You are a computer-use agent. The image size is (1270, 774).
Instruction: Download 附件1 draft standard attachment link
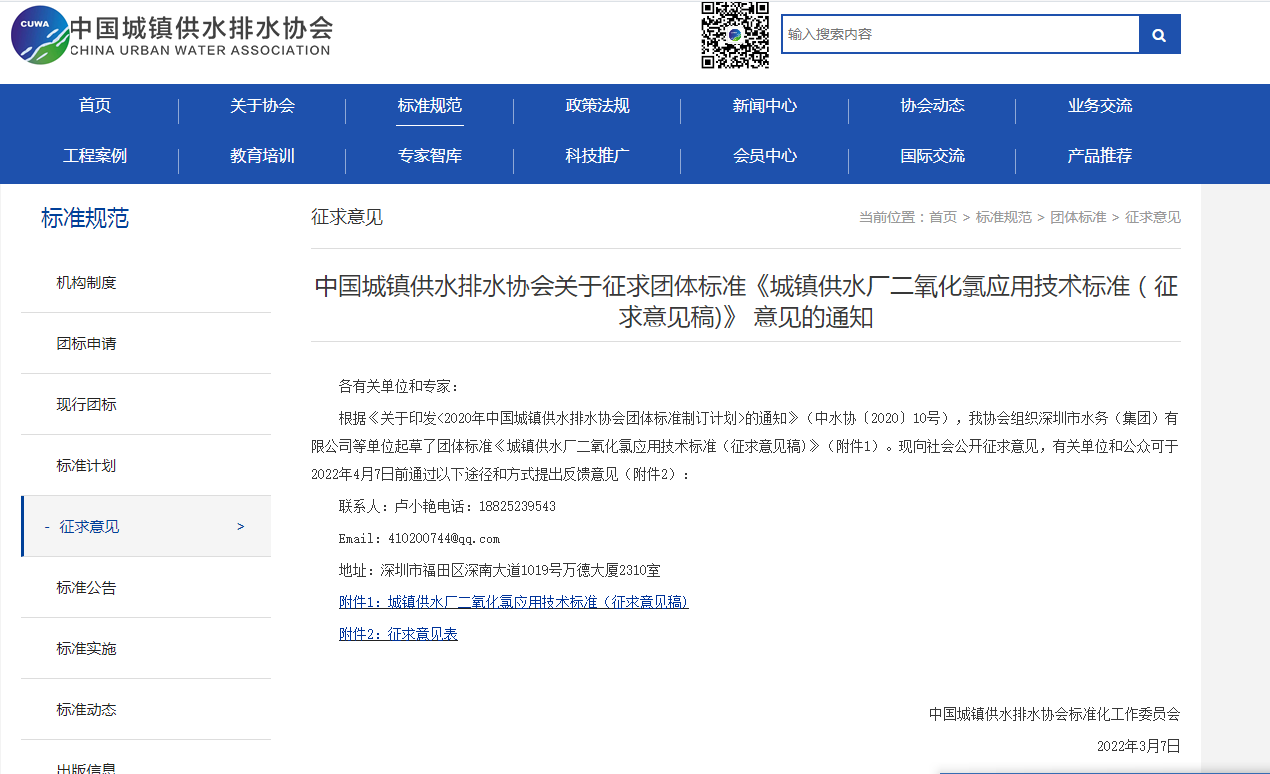[x=513, y=602]
